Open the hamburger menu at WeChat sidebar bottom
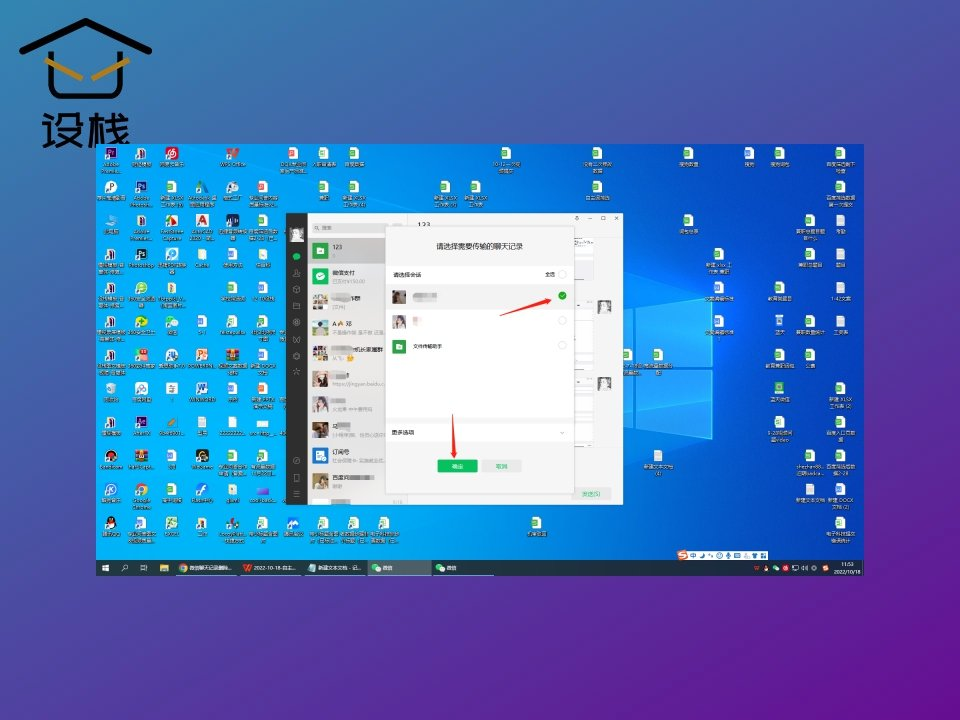The image size is (960, 720). coord(296,493)
